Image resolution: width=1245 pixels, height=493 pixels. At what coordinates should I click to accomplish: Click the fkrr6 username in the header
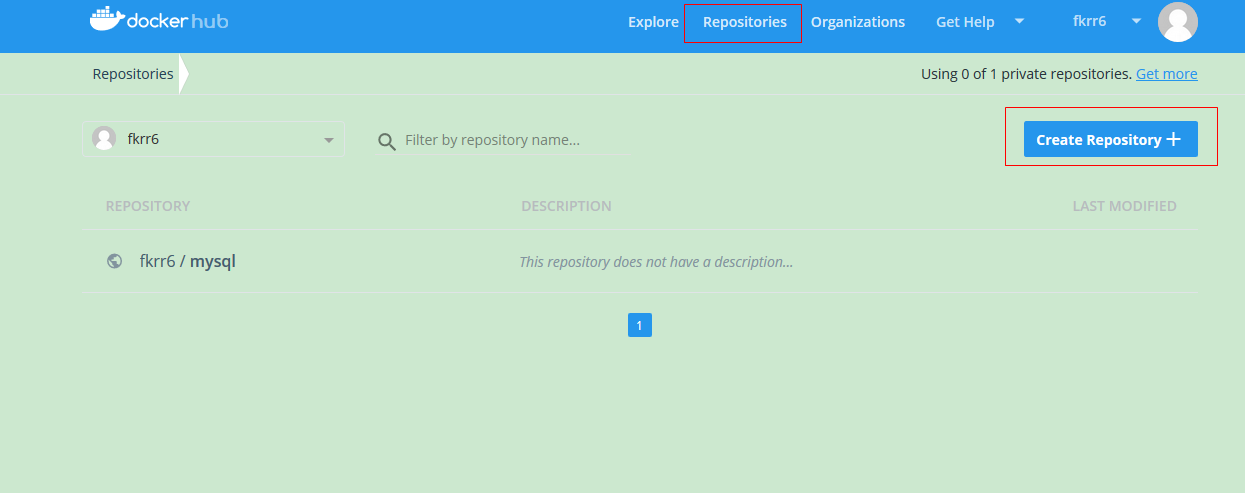[x=1089, y=21]
